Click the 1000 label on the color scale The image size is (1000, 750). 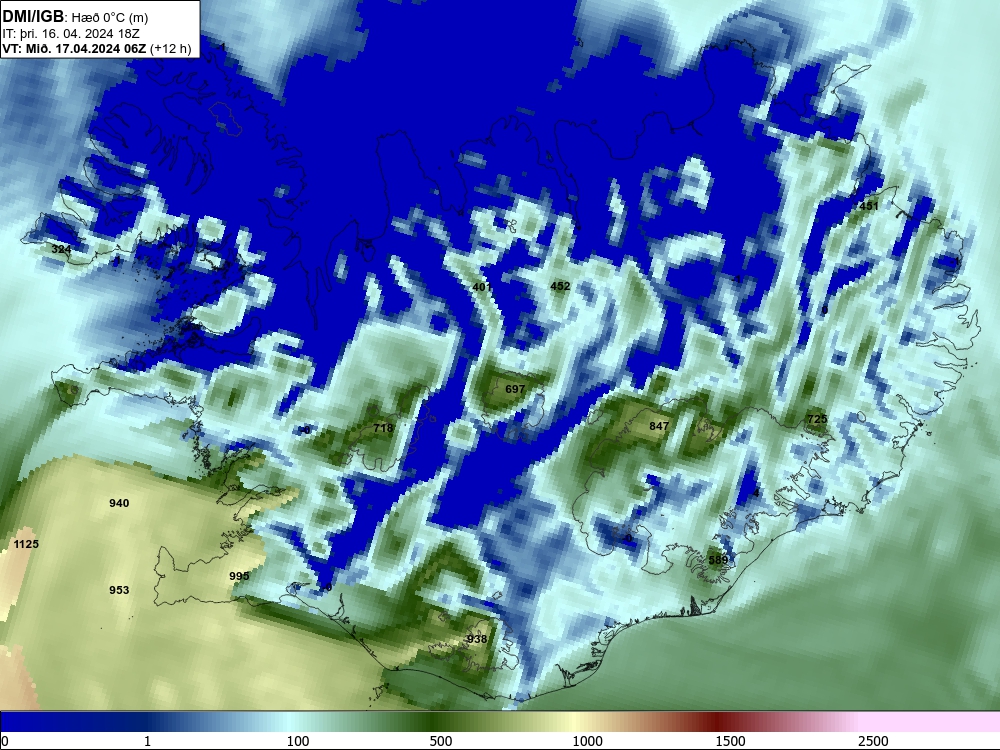pos(587,741)
